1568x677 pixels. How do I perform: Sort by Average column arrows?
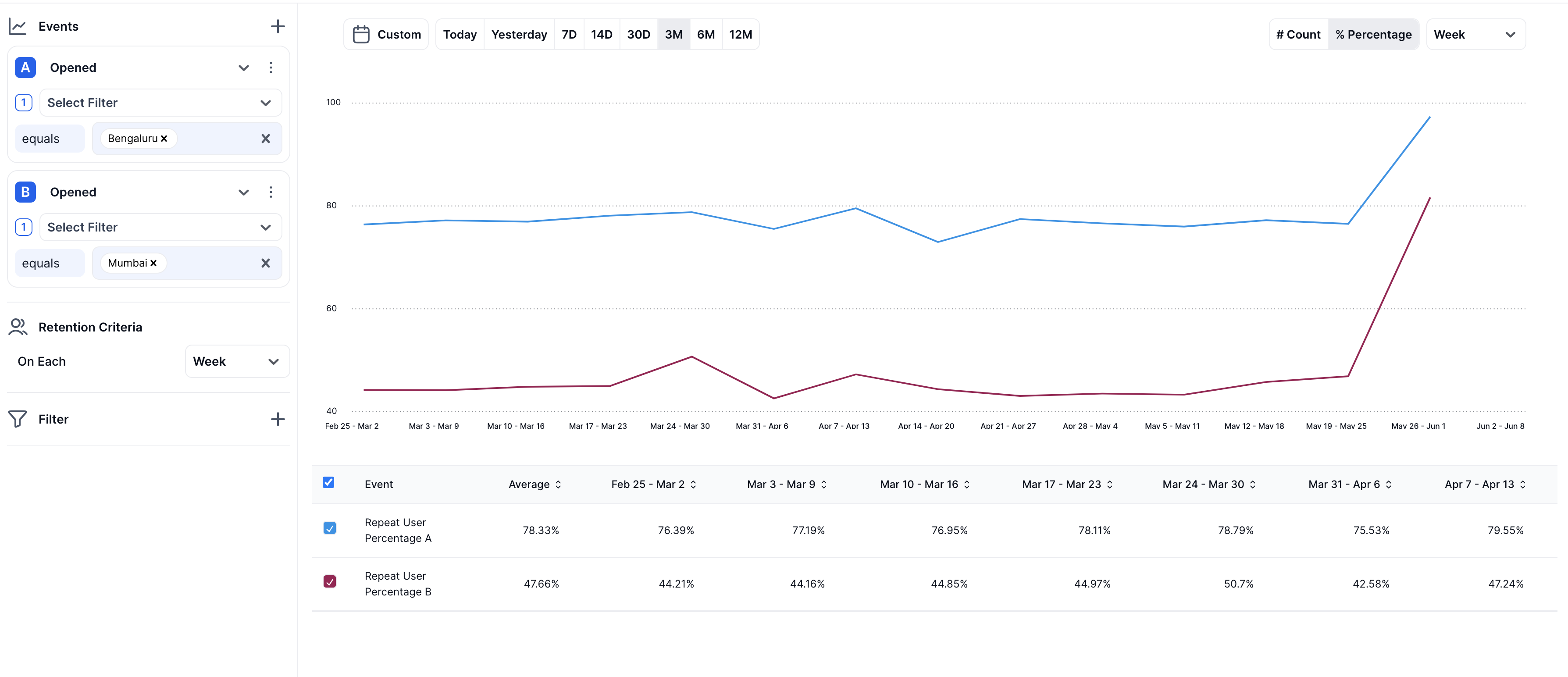(x=558, y=485)
